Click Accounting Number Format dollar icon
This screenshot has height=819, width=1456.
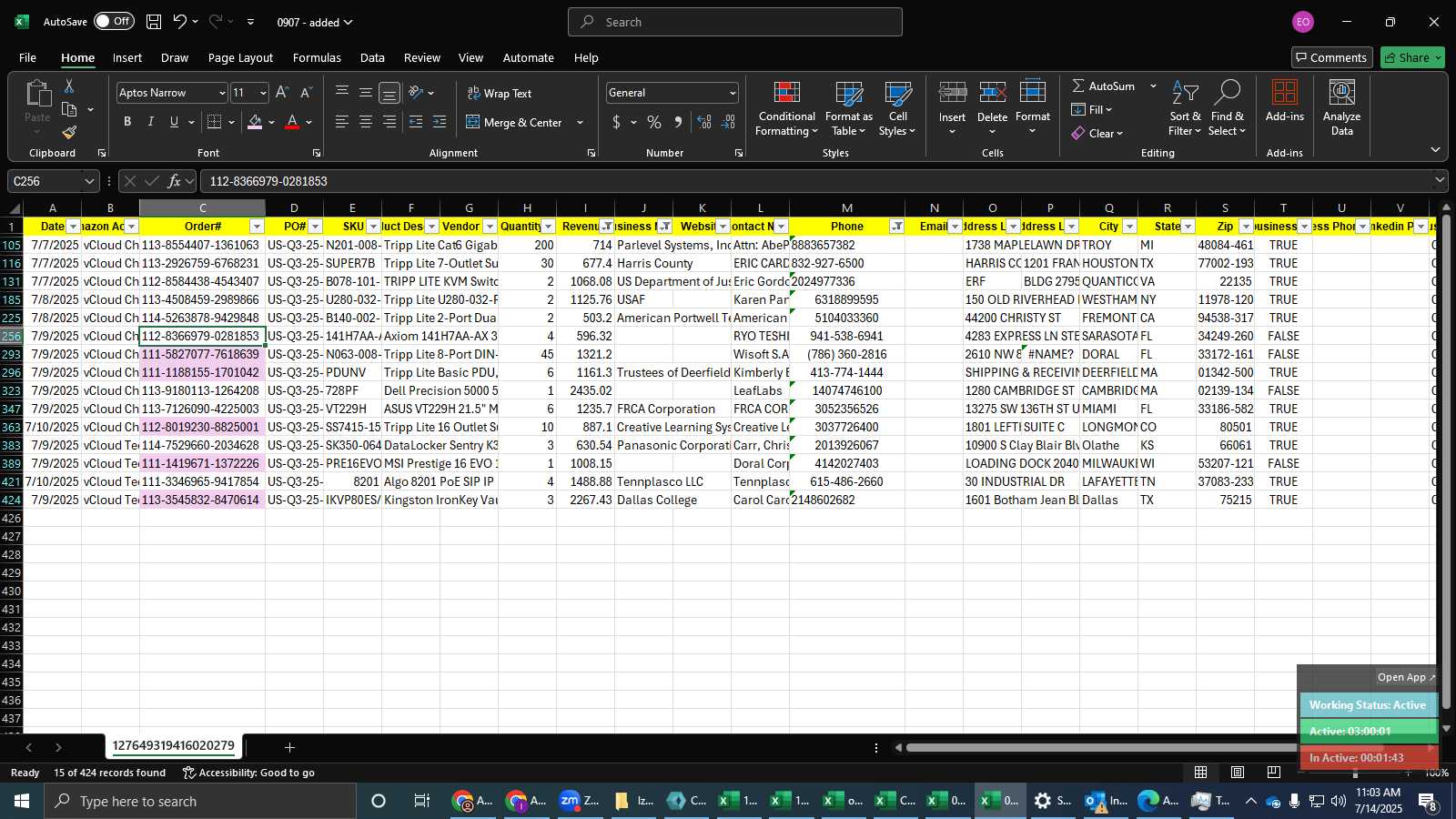point(617,122)
